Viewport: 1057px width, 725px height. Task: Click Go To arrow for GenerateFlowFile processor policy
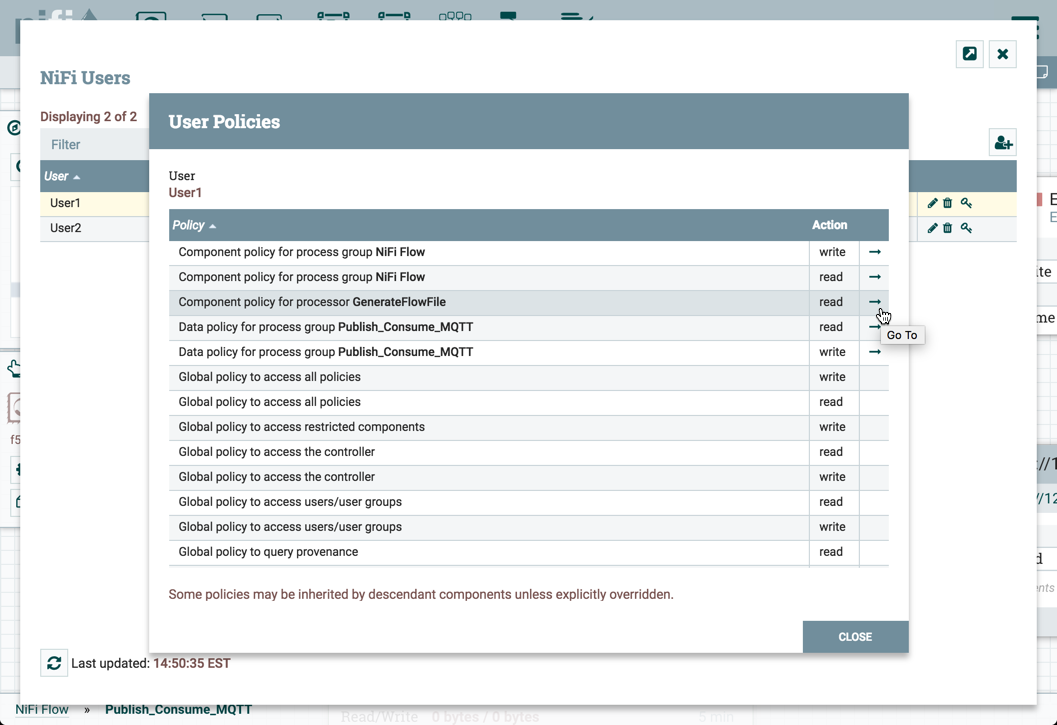pyautogui.click(x=874, y=302)
